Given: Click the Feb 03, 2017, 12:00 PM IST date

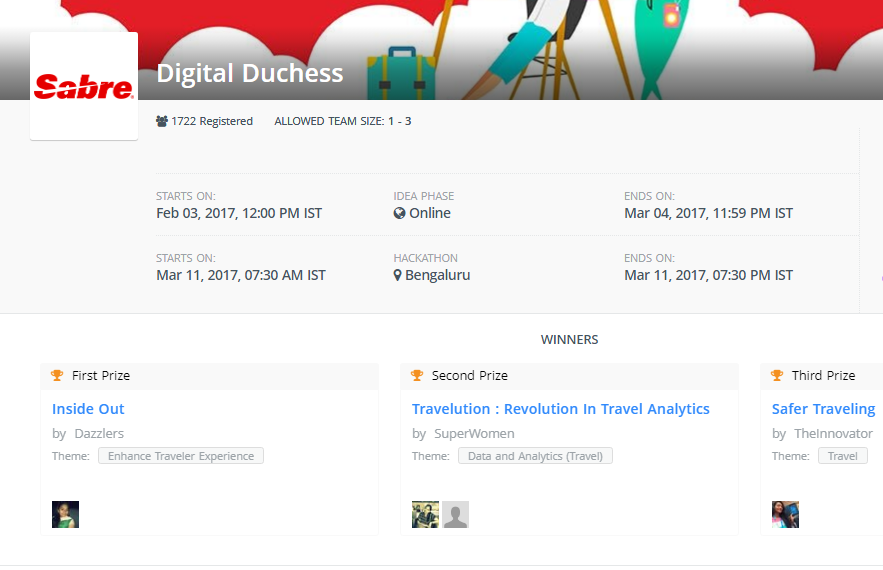Looking at the screenshot, I should 239,213.
